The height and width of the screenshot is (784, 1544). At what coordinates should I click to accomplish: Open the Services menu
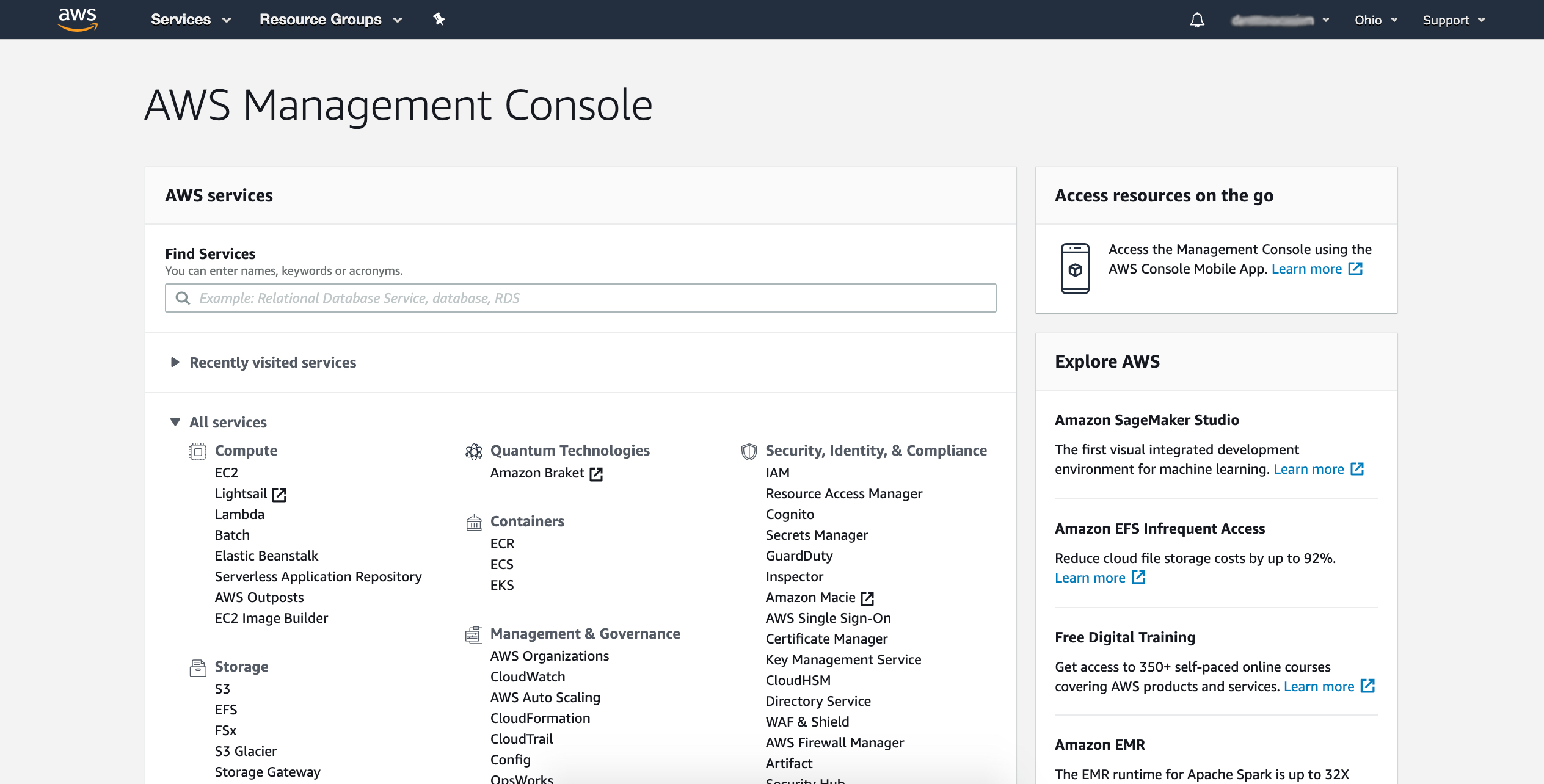(x=189, y=19)
